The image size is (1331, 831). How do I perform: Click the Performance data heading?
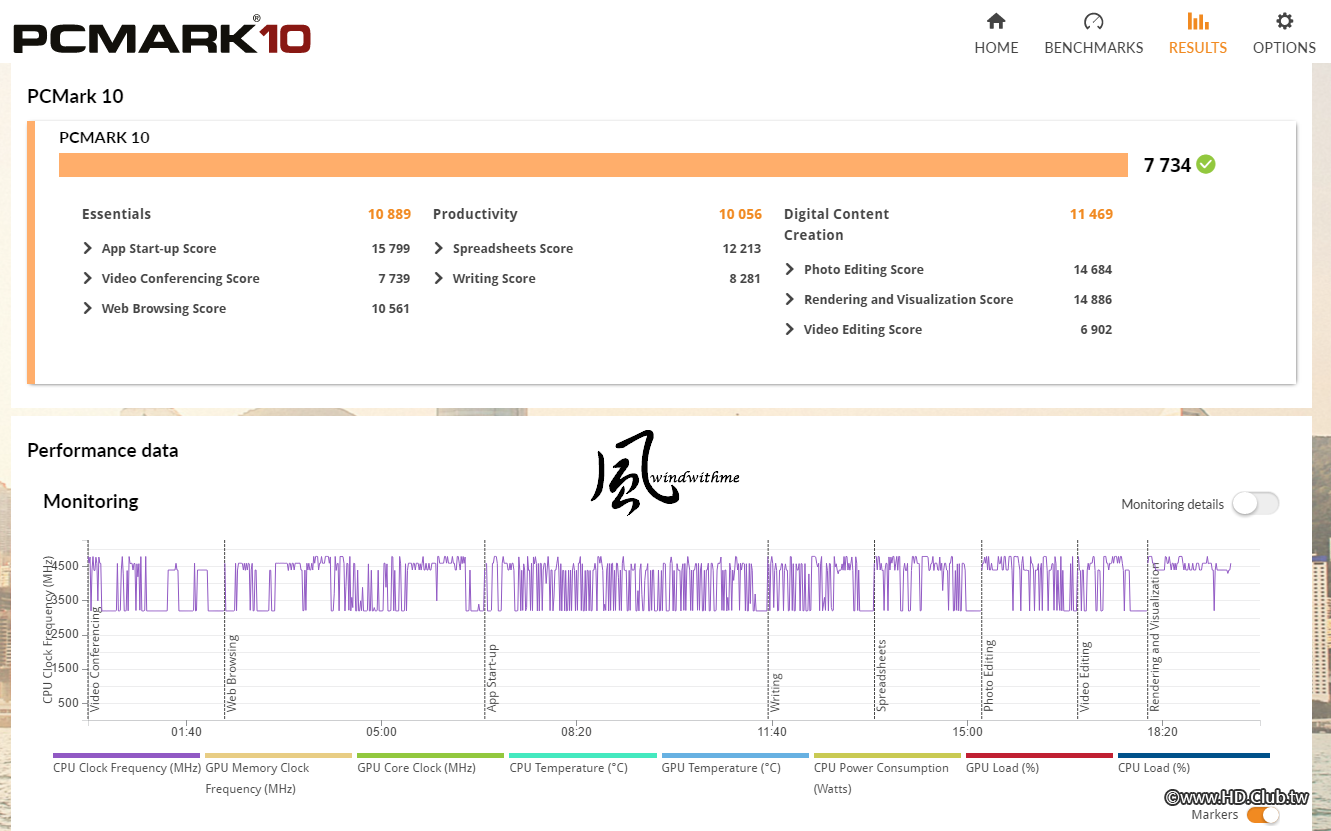coord(102,450)
